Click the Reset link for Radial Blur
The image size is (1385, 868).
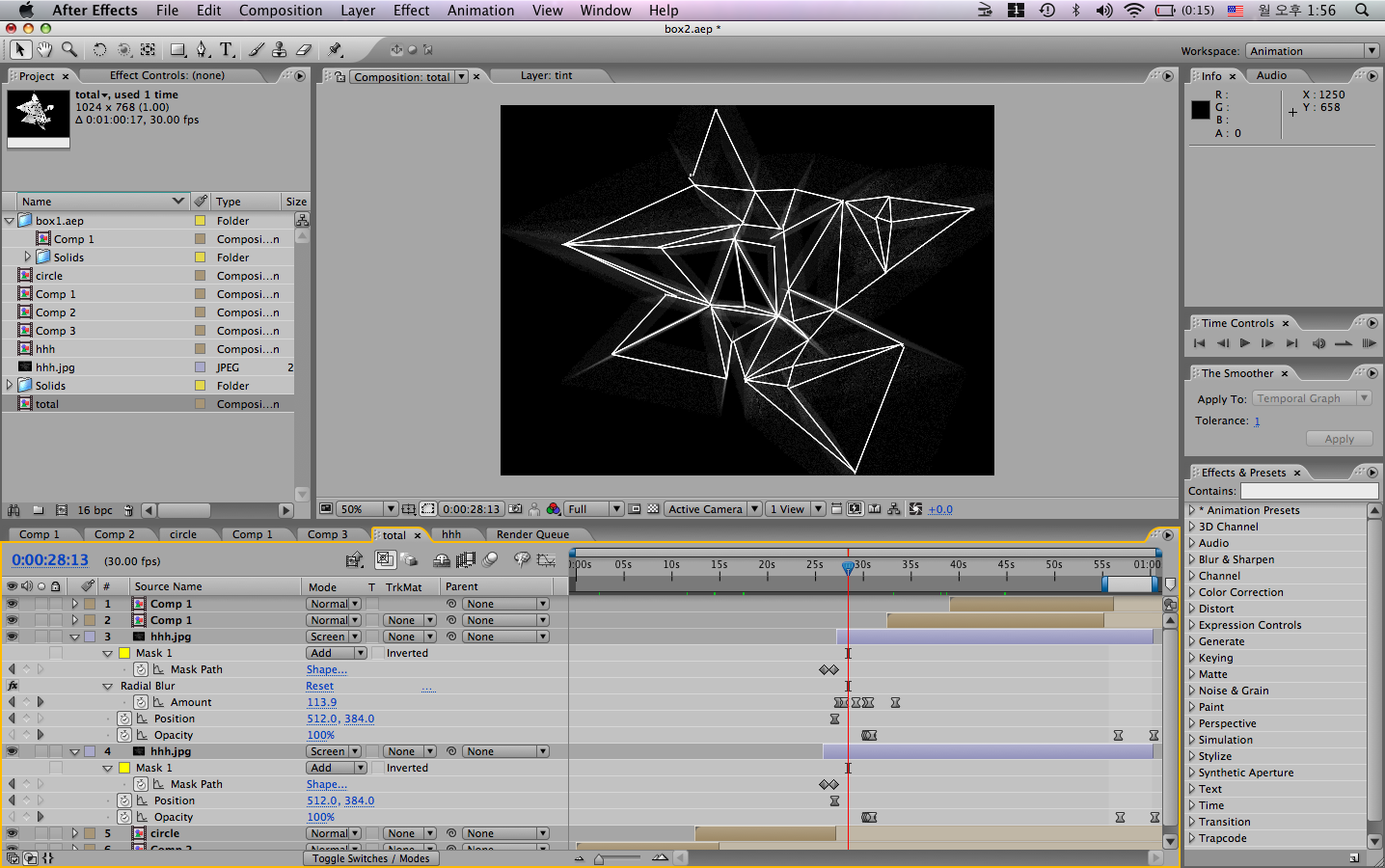click(x=319, y=686)
